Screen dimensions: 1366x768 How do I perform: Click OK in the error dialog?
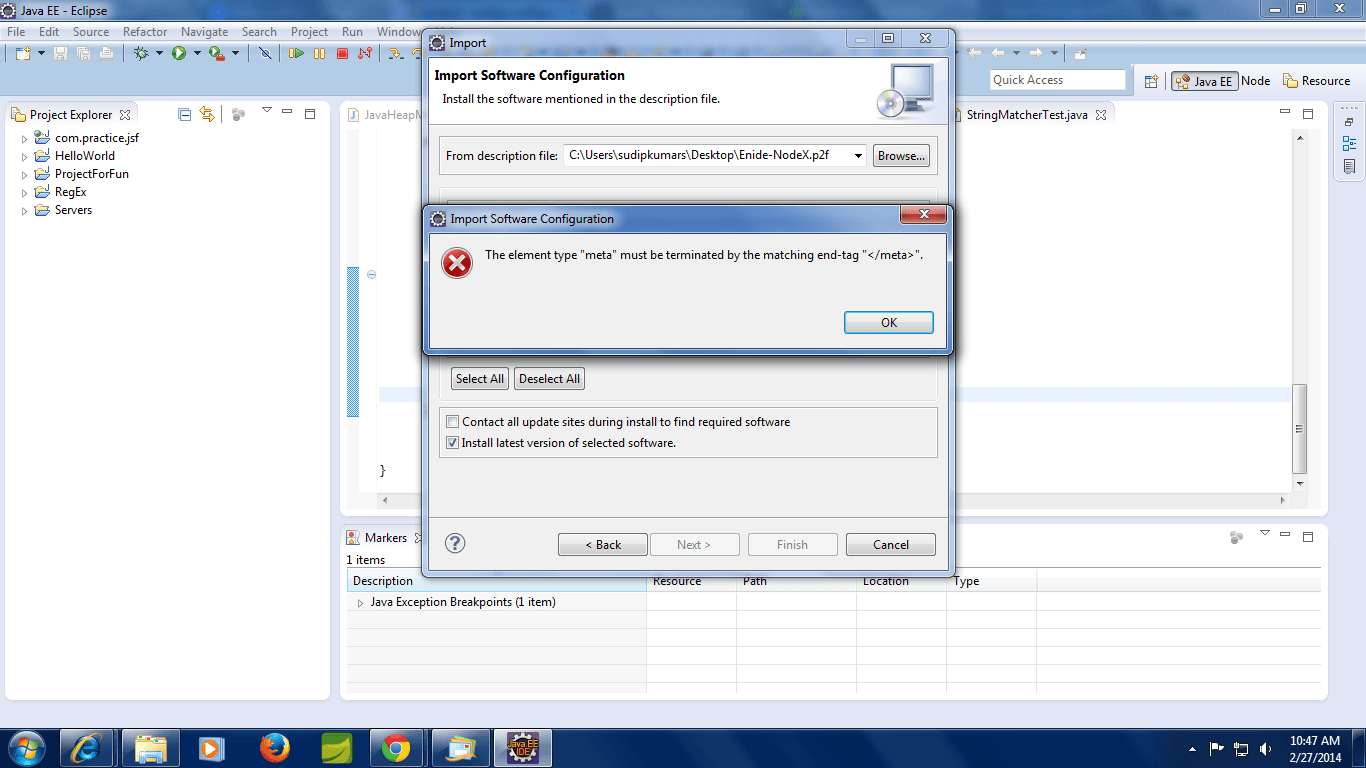click(x=889, y=322)
